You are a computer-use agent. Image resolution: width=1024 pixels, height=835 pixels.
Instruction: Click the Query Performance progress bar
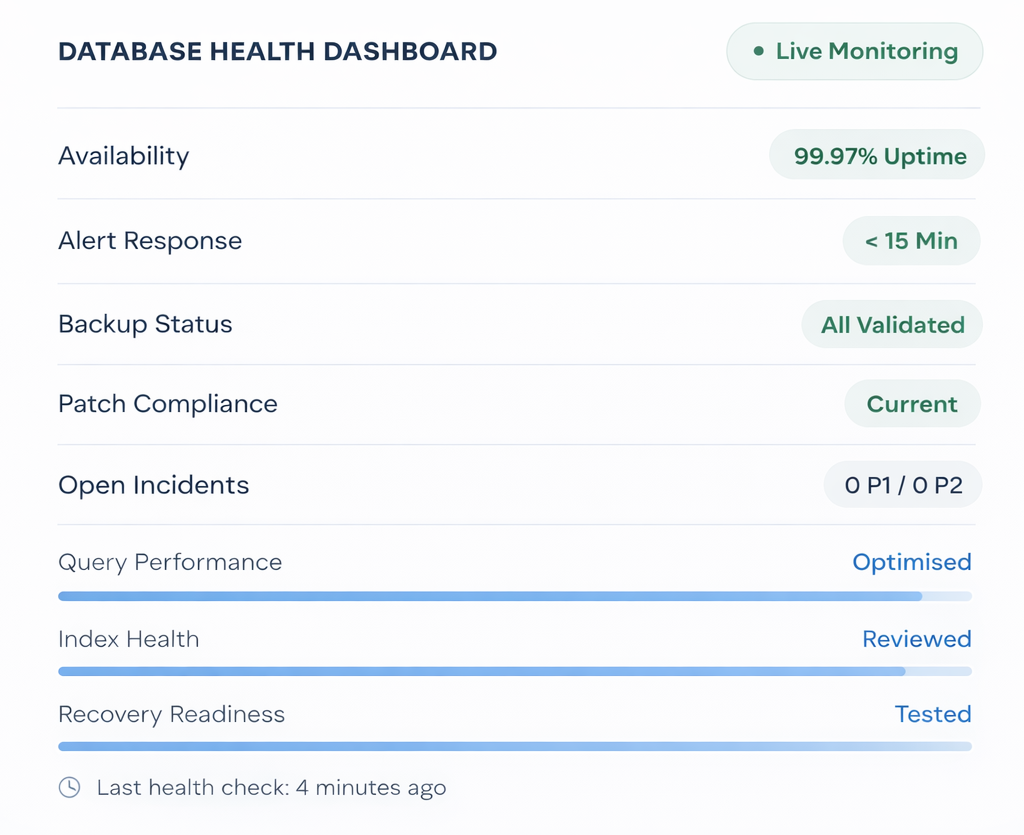[514, 597]
